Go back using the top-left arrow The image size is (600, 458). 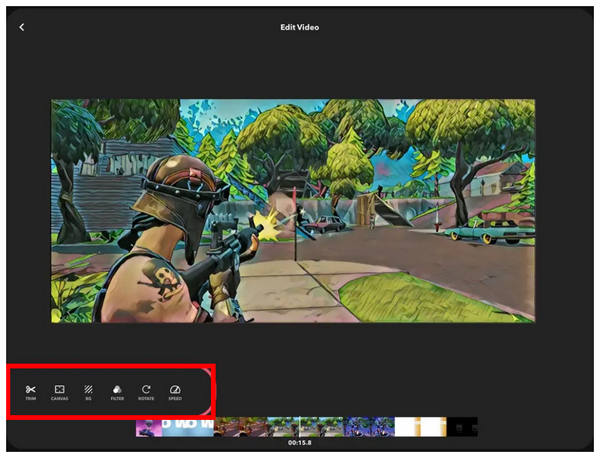tap(22, 27)
